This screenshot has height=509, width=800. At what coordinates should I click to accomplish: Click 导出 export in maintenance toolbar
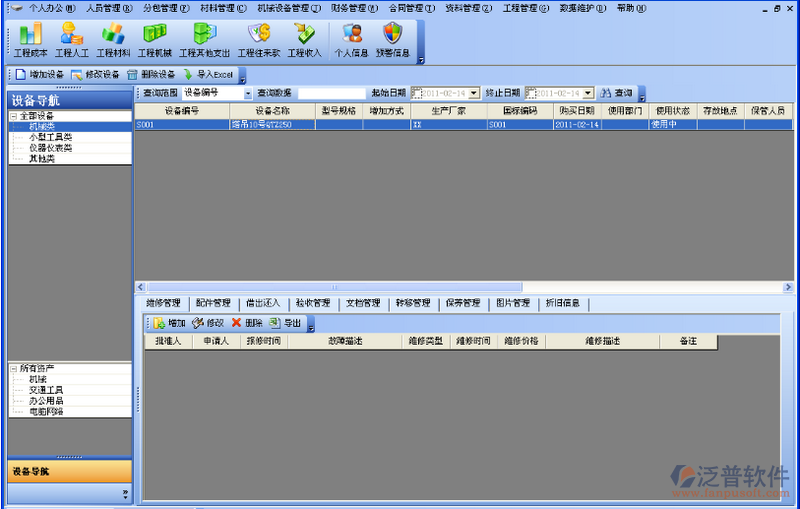coord(285,323)
